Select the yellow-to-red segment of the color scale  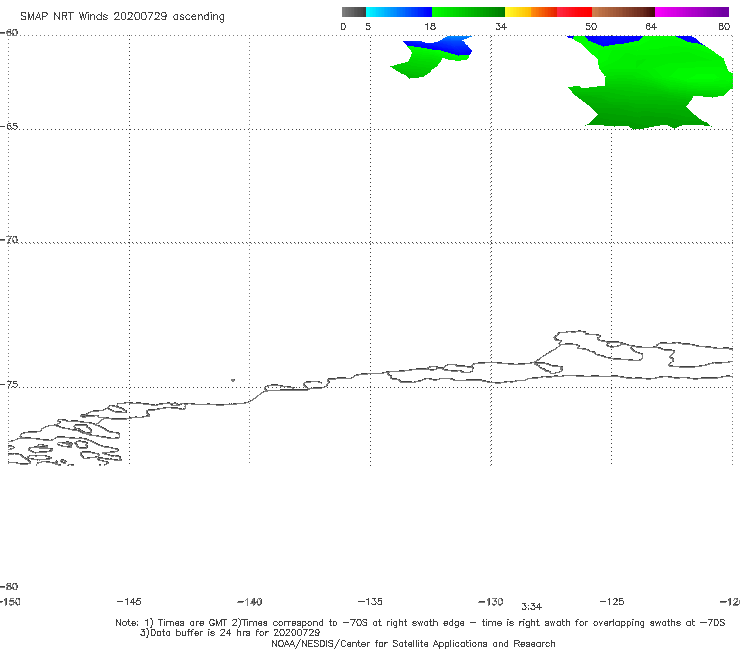coord(548,12)
